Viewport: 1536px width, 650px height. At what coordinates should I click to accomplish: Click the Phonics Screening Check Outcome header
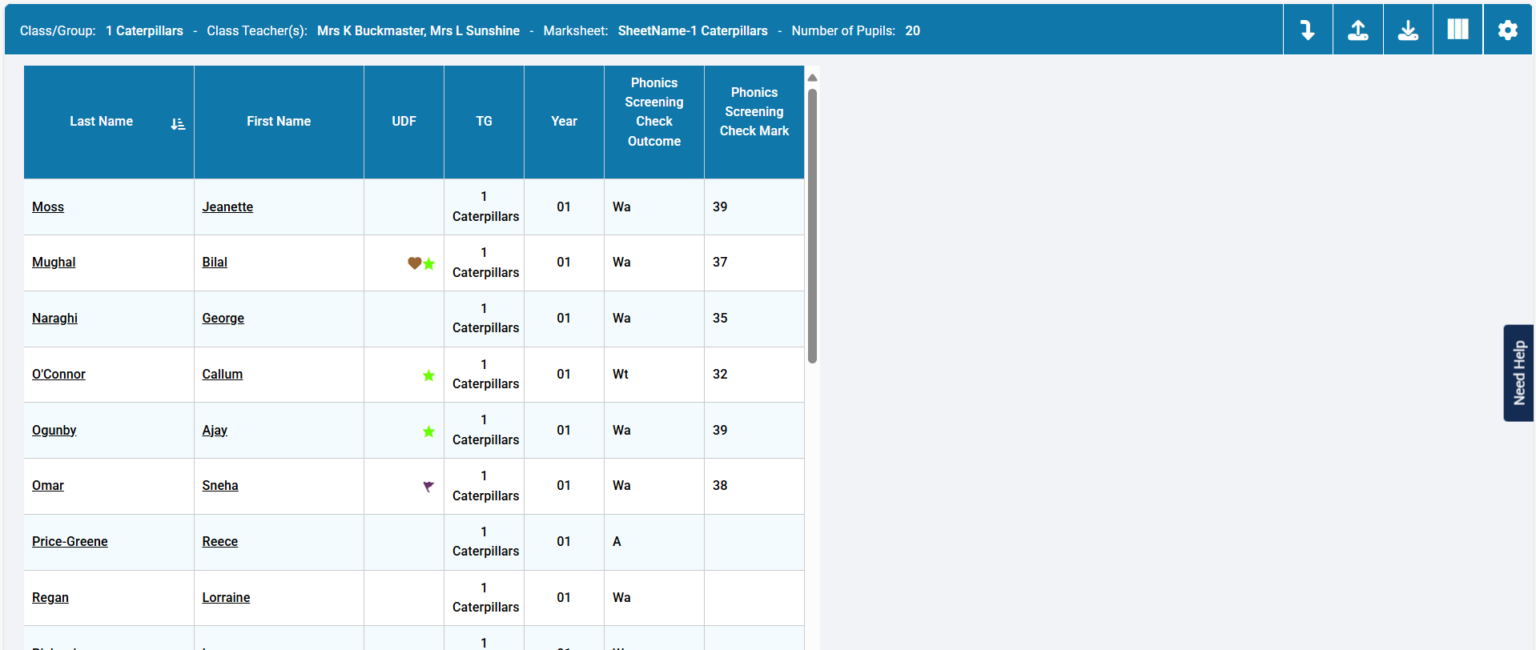tap(654, 112)
